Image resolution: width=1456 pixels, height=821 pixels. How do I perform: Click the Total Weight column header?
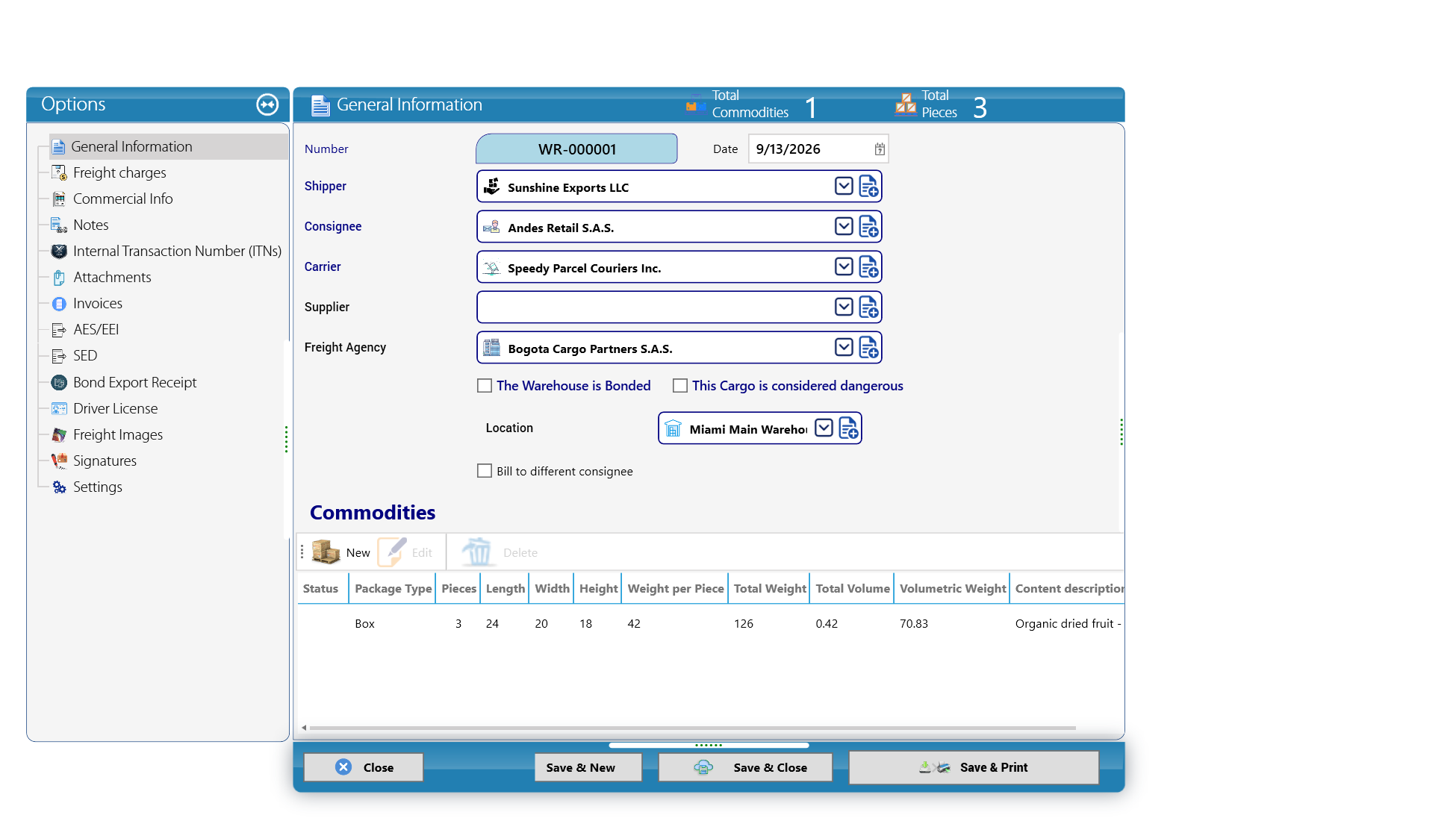point(769,589)
